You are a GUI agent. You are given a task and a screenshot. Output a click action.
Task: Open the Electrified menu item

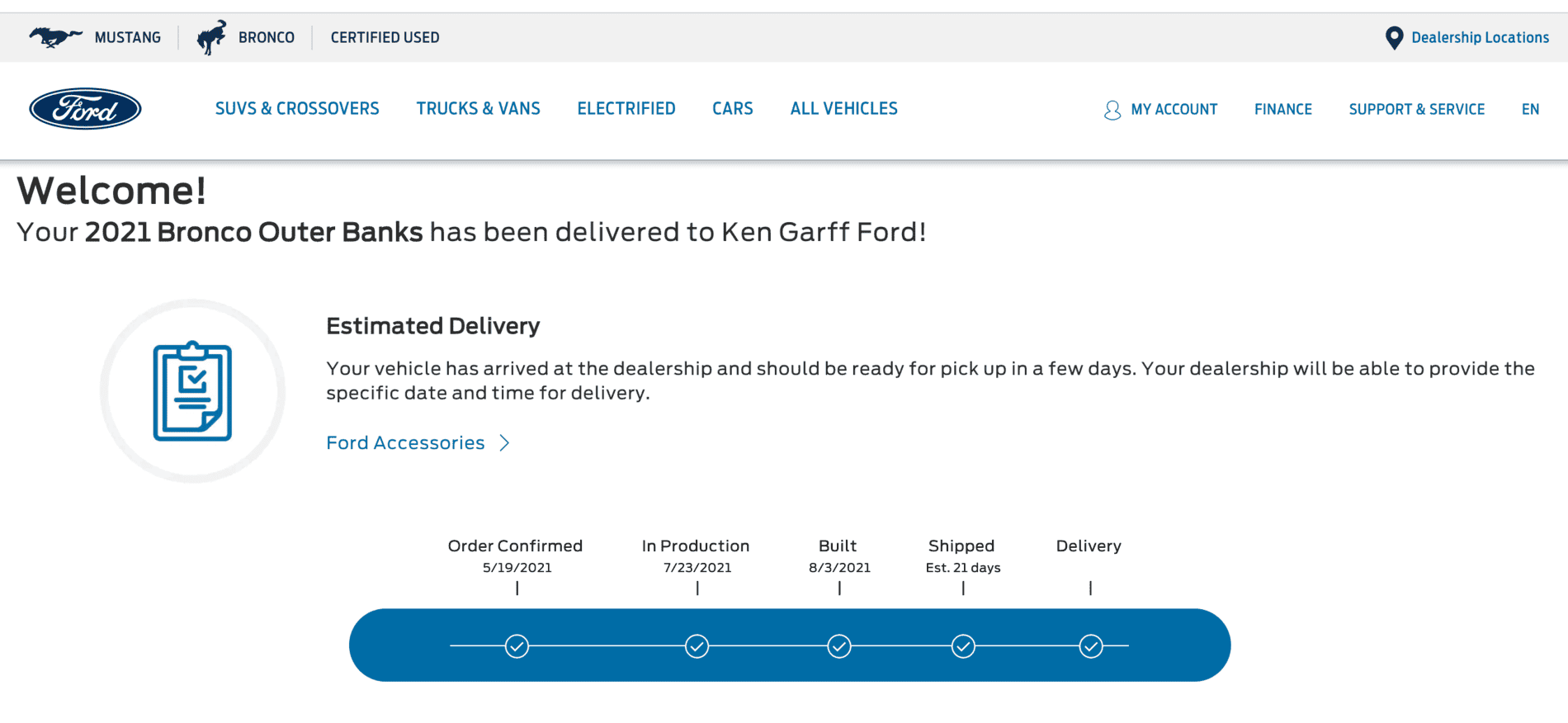coord(626,109)
